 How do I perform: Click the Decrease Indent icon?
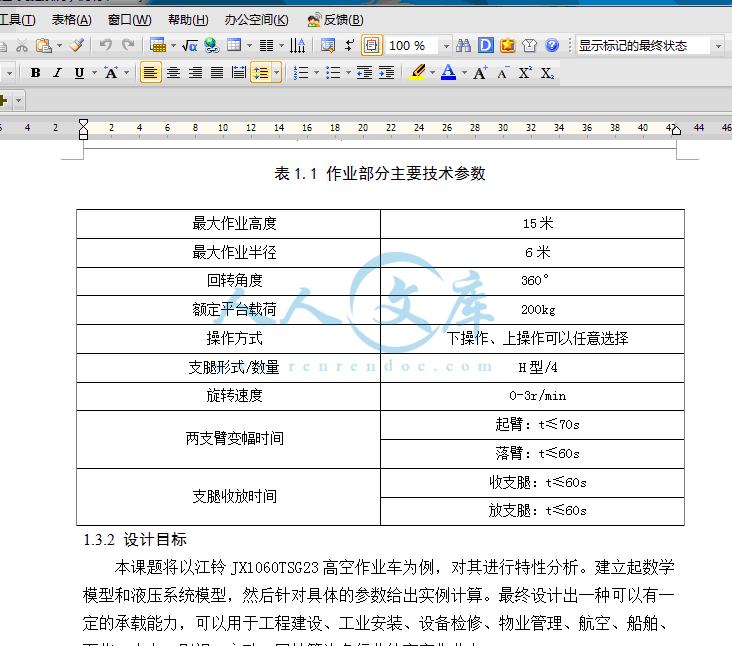364,73
